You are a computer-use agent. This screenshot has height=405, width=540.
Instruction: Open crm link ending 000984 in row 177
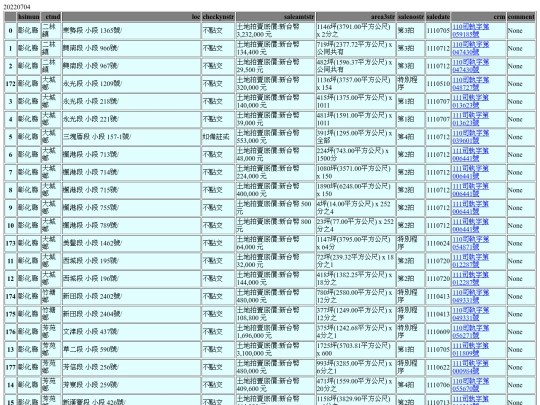point(470,367)
